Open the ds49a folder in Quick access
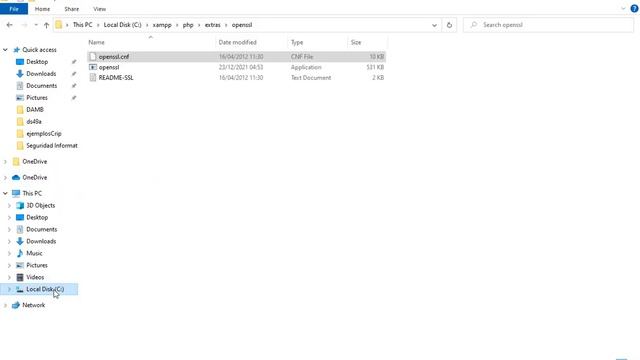This screenshot has height=360, width=640. click(x=34, y=122)
